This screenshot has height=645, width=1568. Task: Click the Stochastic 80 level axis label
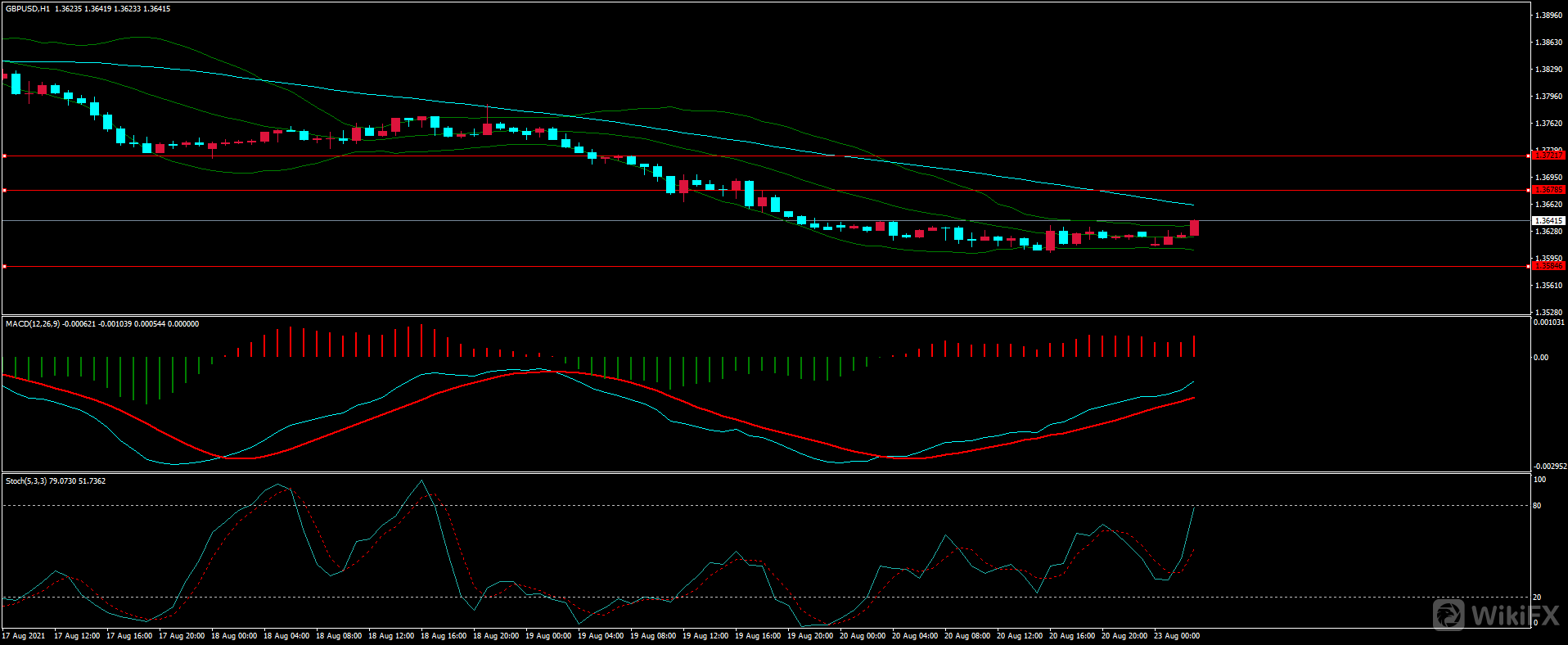(x=1537, y=506)
